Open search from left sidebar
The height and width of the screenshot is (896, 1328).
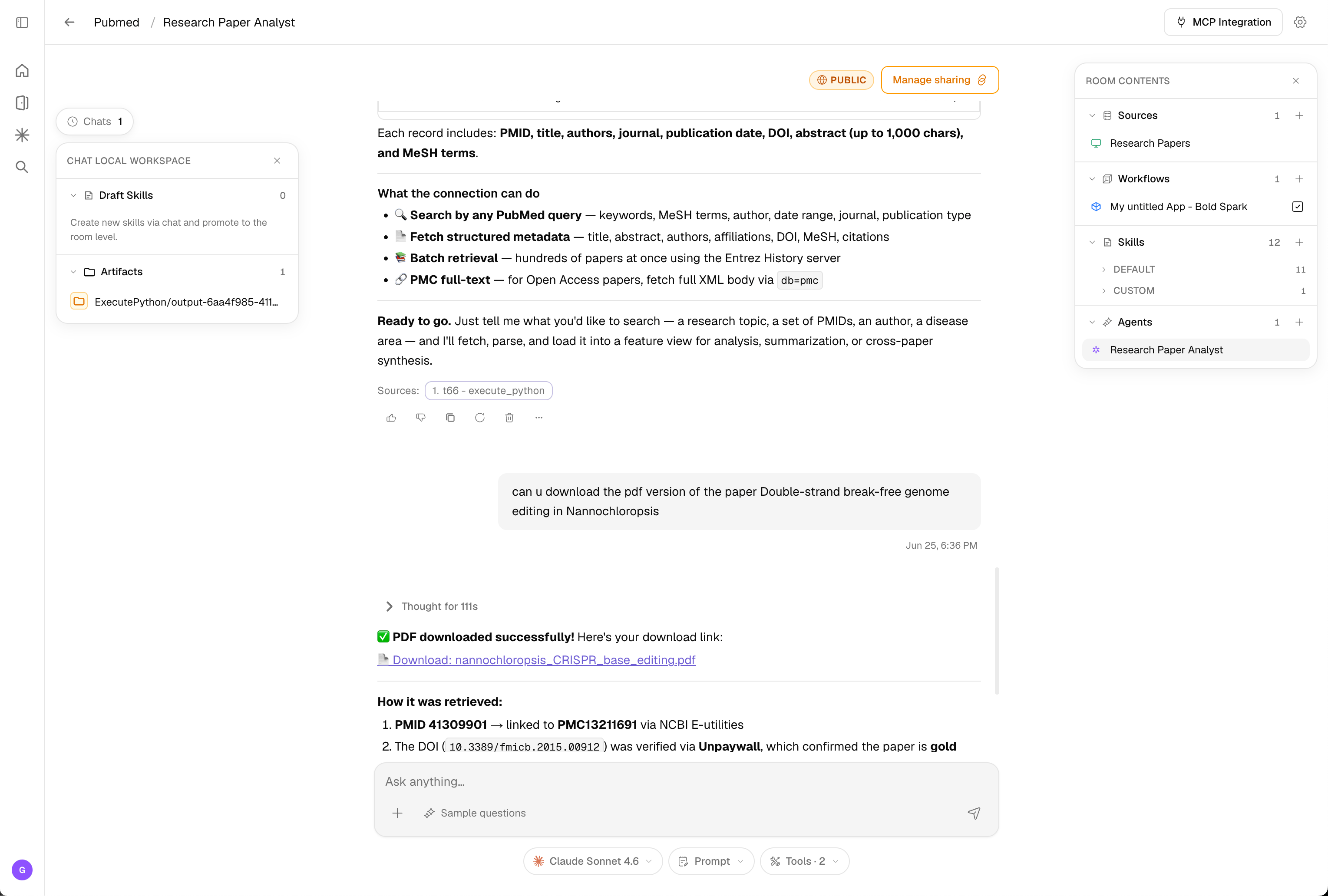(22, 167)
